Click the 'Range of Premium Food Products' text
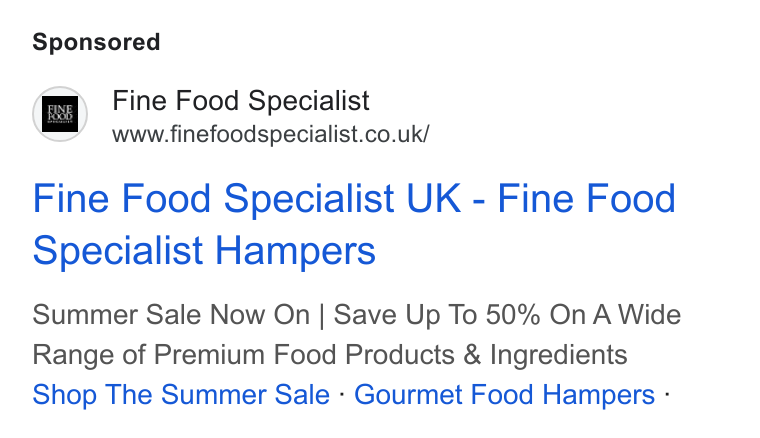Screen dimensions: 760x438 pyautogui.click(x=243, y=355)
